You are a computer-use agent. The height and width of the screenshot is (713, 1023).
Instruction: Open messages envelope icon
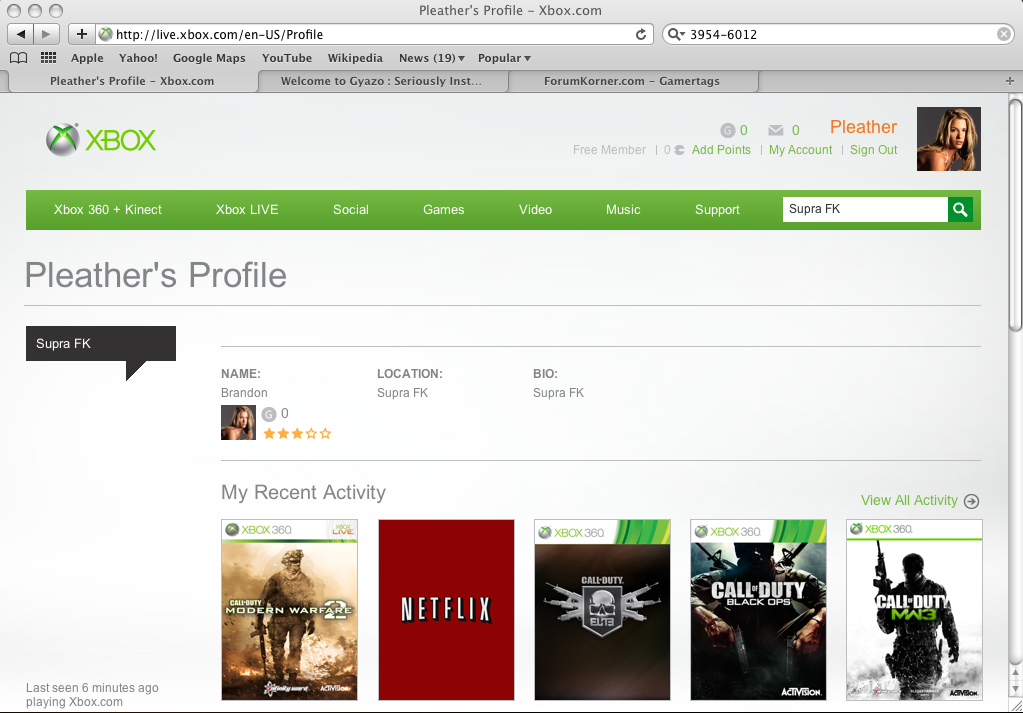[x=776, y=130]
